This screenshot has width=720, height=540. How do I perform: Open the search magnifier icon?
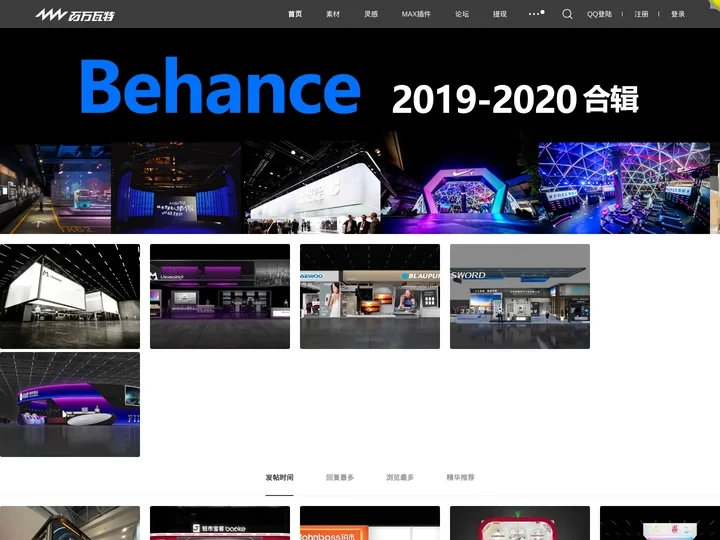coord(567,14)
